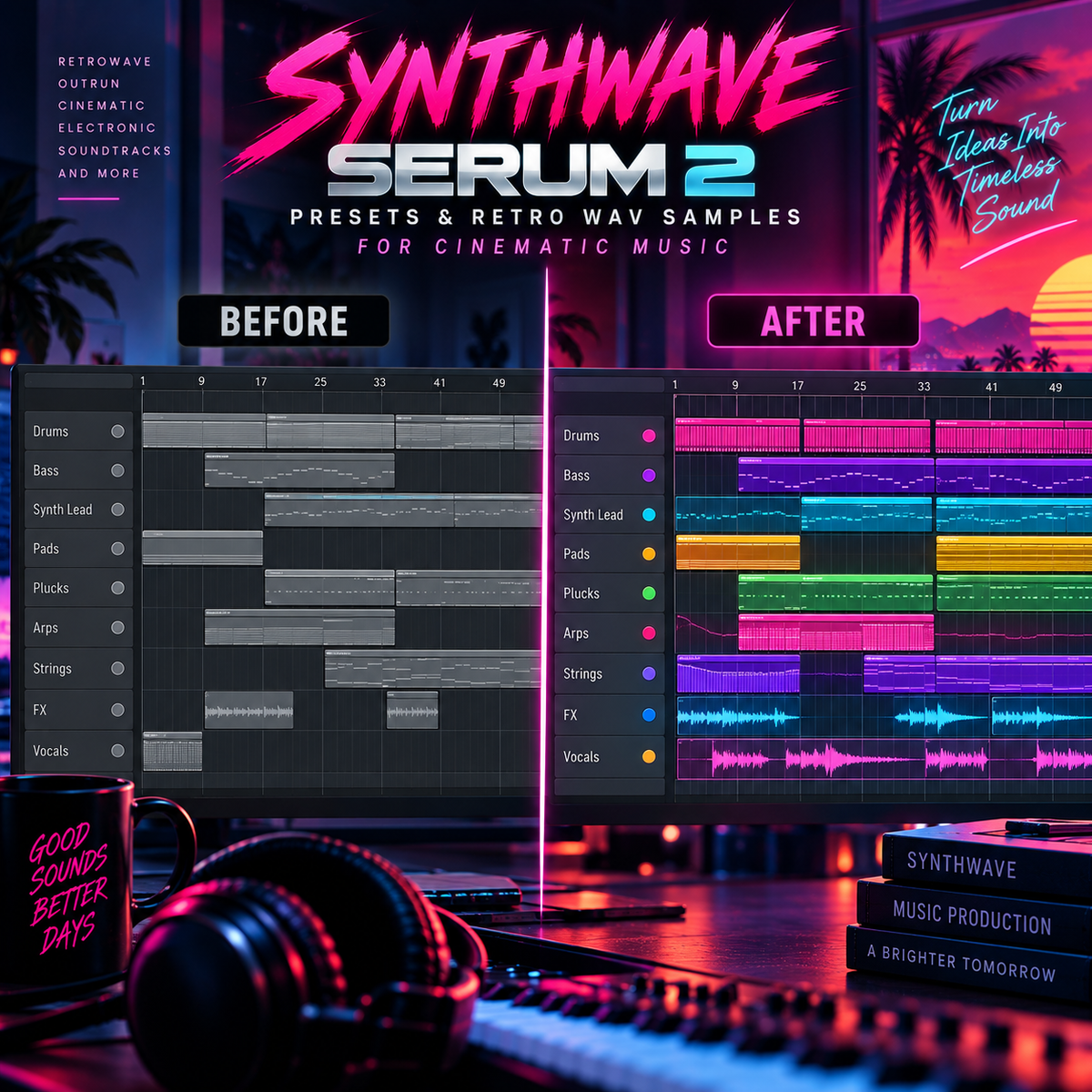This screenshot has height=1092, width=1092.
Task: Click the green Plucks color dot
Action: [649, 593]
